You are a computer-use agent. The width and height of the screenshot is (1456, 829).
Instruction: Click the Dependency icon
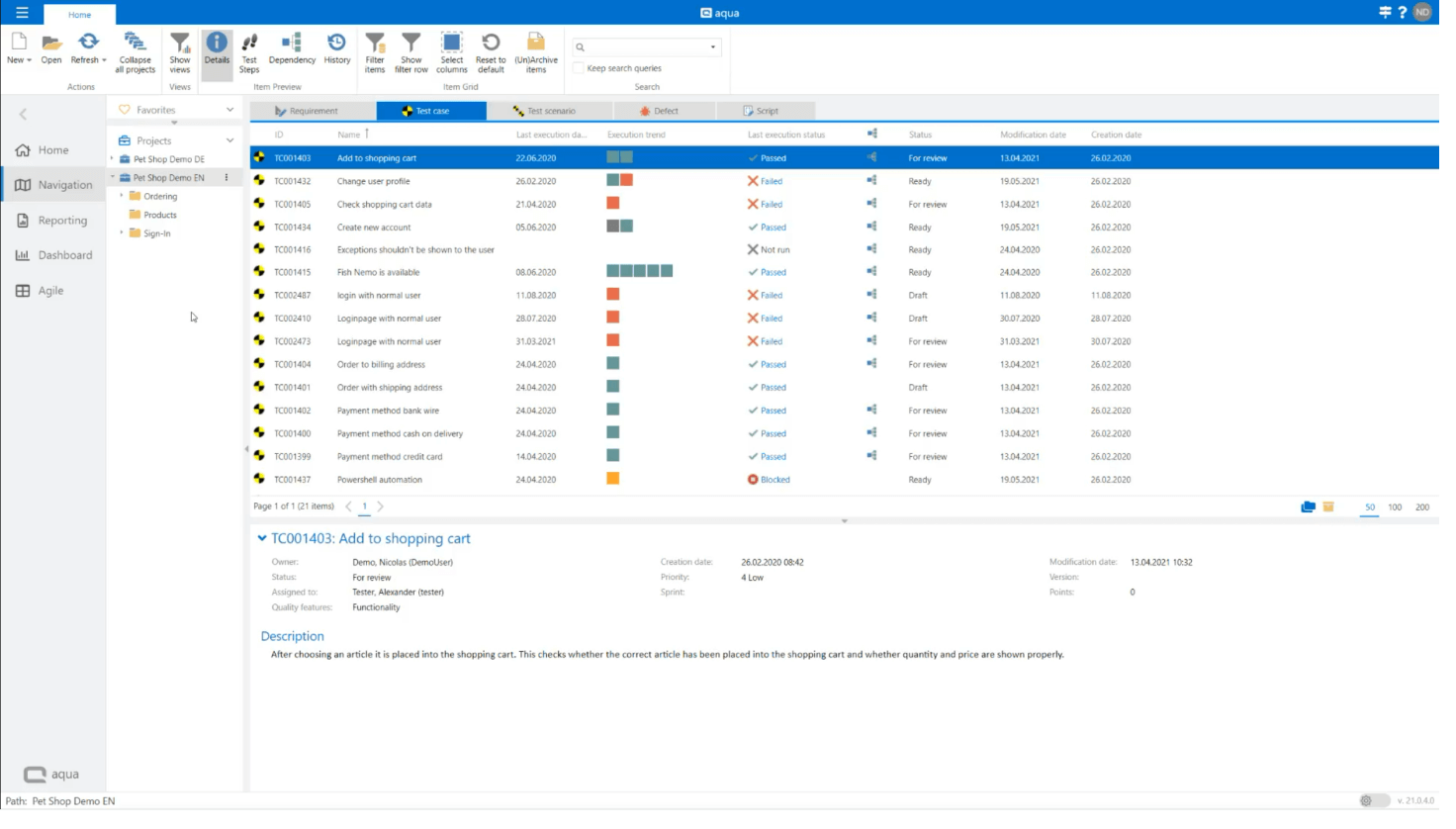pos(292,51)
